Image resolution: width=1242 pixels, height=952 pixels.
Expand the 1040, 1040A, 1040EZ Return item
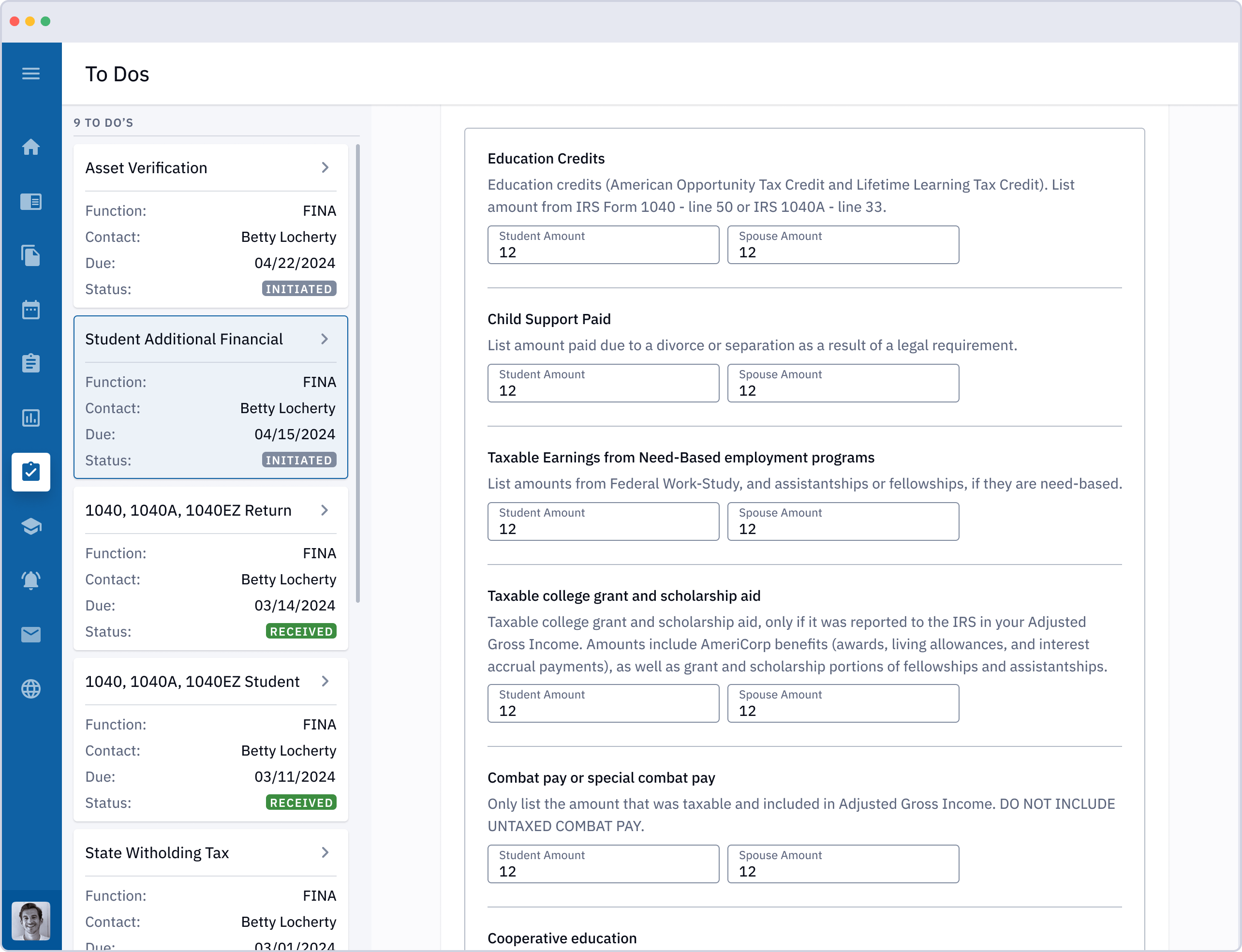324,510
